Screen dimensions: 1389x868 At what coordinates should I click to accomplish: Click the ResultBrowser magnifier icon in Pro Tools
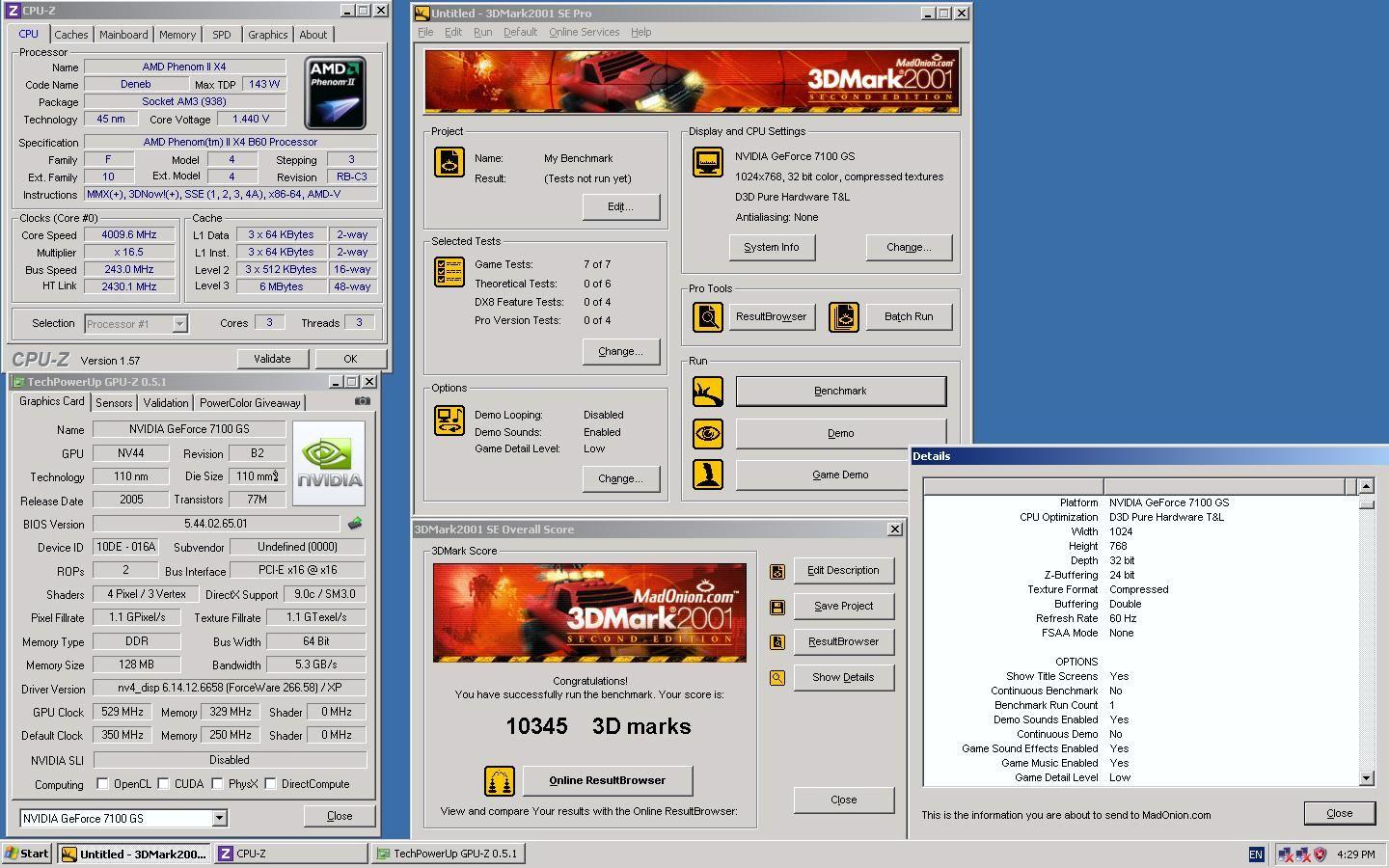[x=708, y=316]
